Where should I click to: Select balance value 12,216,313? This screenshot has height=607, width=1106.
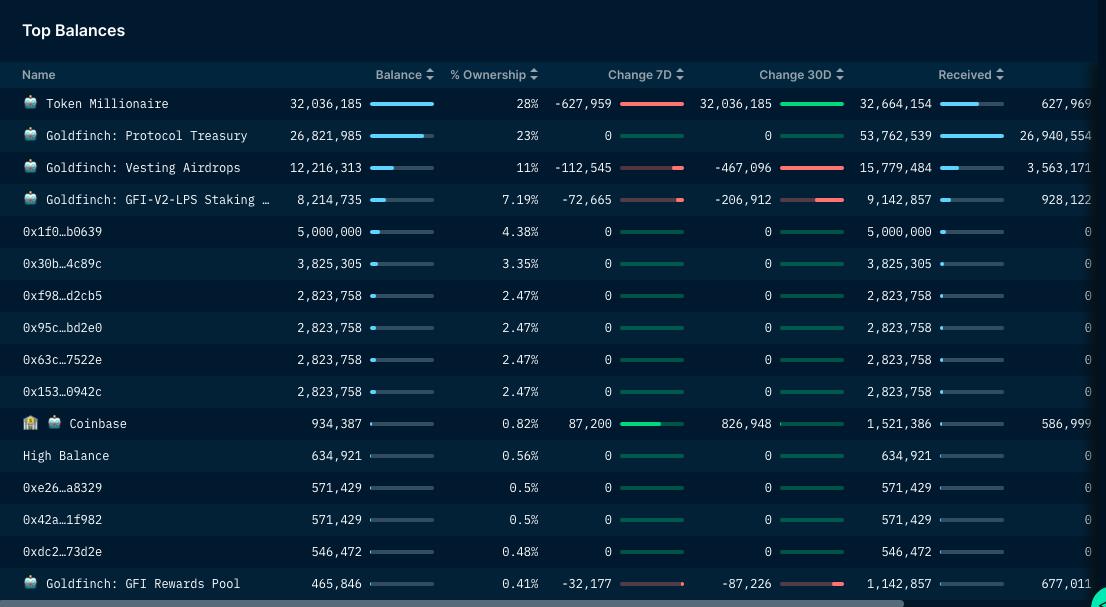[326, 168]
